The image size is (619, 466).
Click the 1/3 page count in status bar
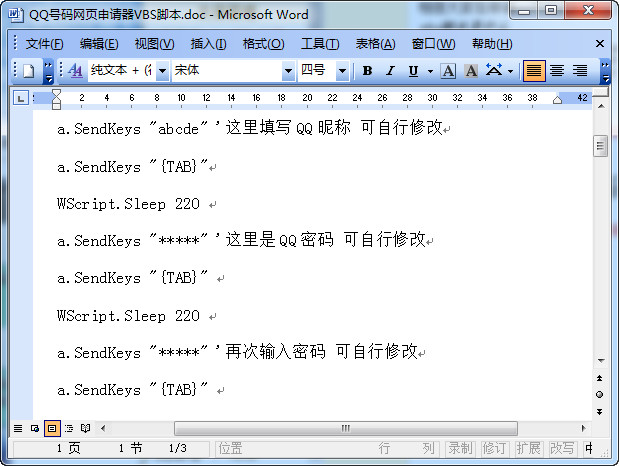coord(178,448)
